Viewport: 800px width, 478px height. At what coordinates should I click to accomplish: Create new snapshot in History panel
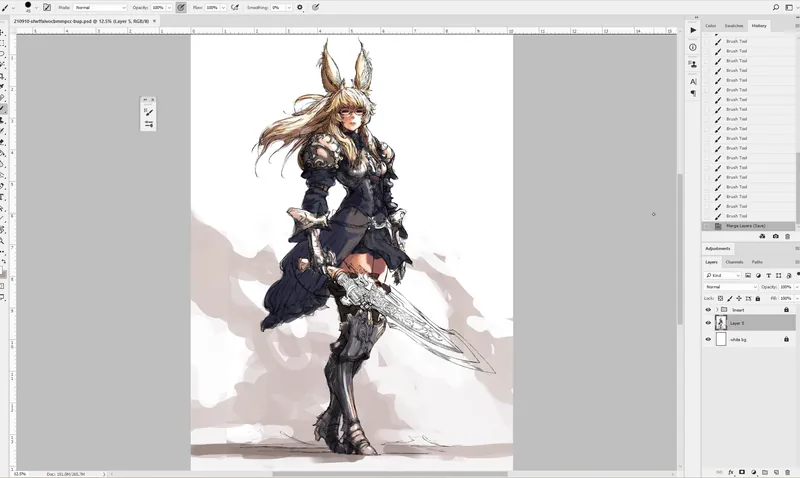[776, 236]
